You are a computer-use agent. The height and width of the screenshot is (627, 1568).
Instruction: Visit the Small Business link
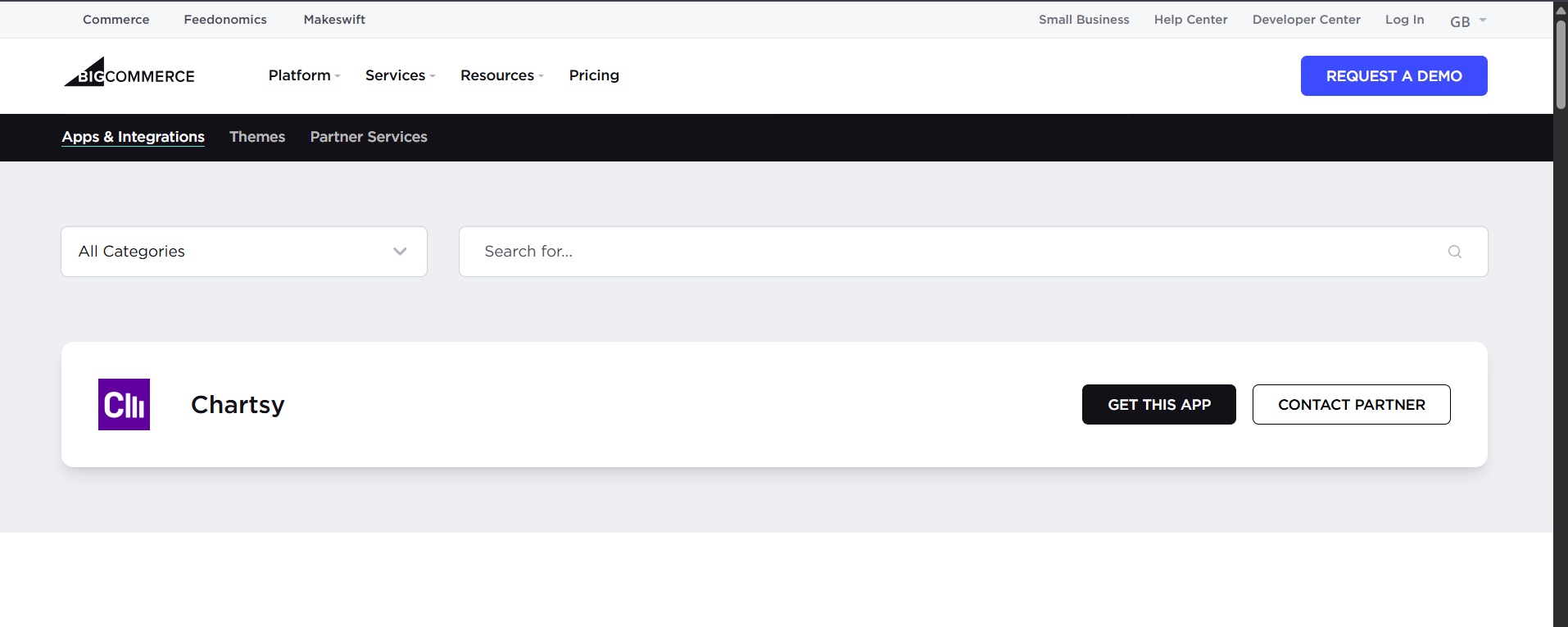pos(1084,20)
